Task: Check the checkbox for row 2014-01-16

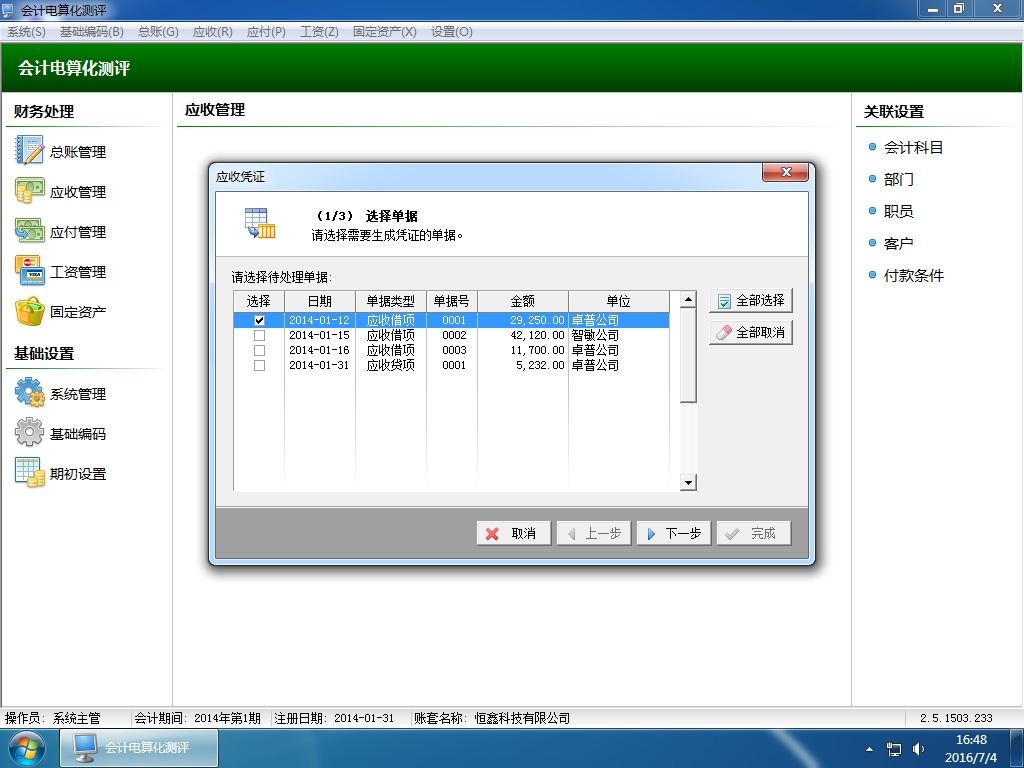Action: pyautogui.click(x=259, y=350)
